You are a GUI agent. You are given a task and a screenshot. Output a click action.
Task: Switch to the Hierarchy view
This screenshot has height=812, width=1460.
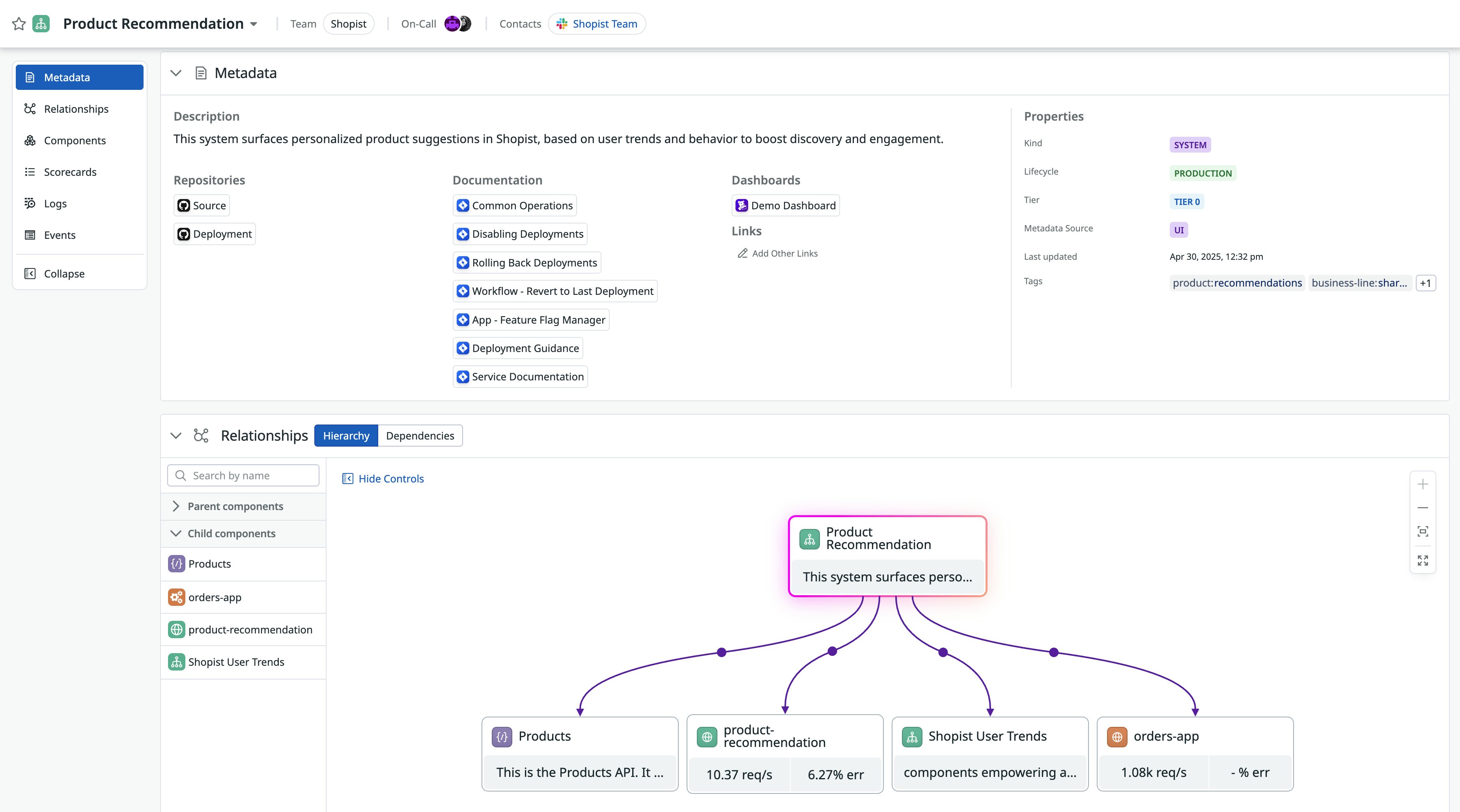[346, 436]
